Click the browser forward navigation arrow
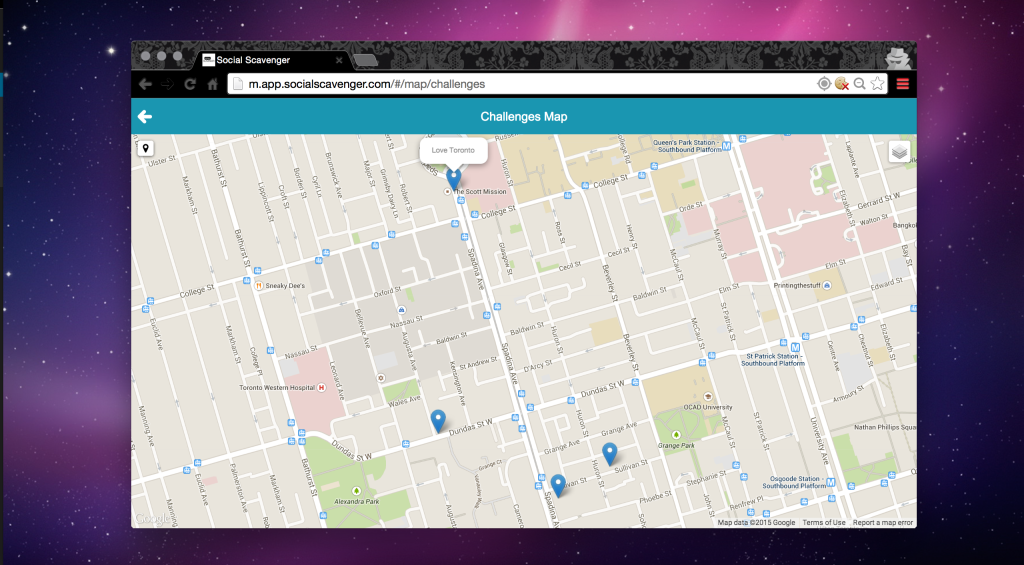Image resolution: width=1024 pixels, height=565 pixels. (x=168, y=84)
